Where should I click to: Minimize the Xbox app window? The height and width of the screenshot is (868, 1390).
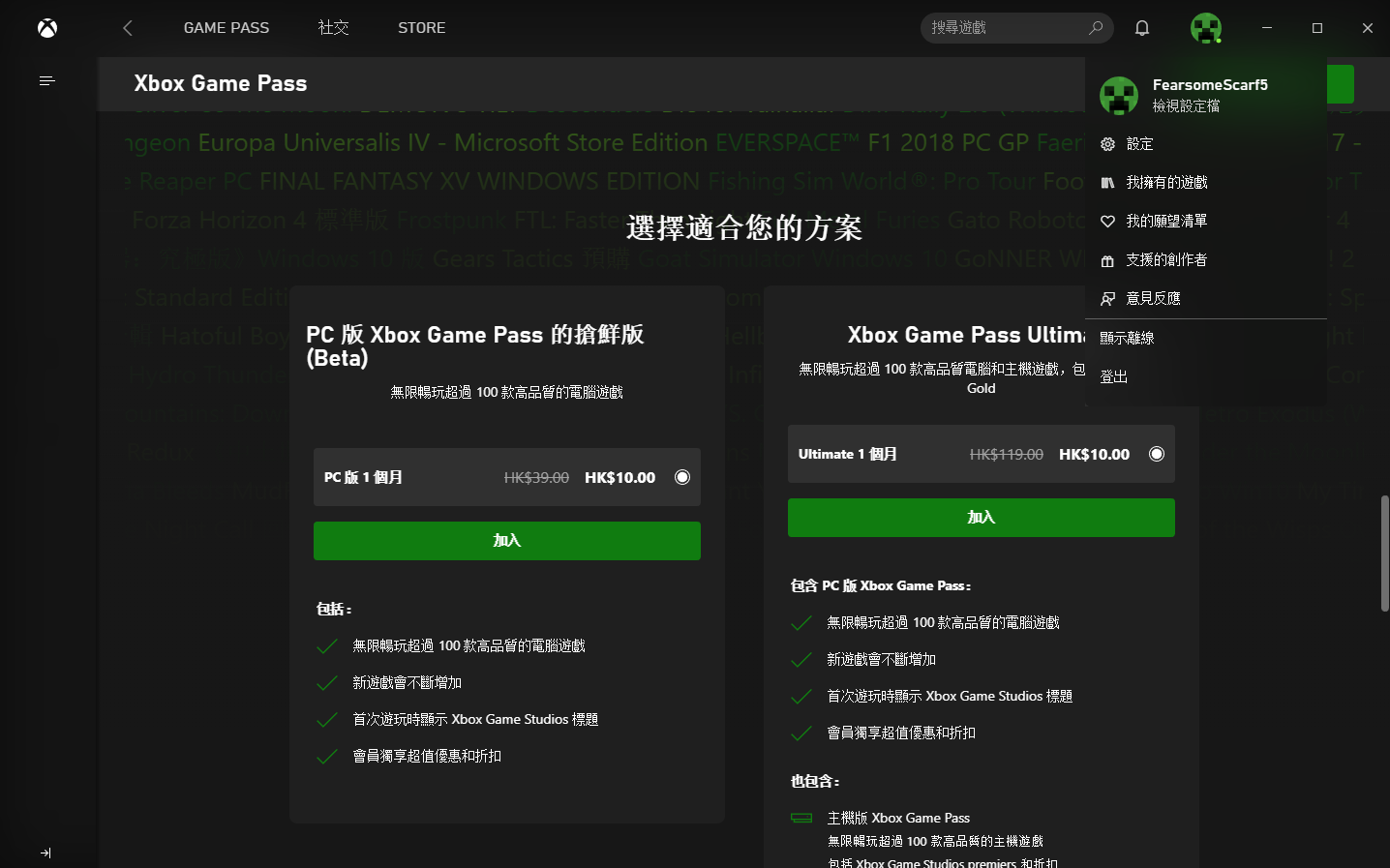[1267, 28]
